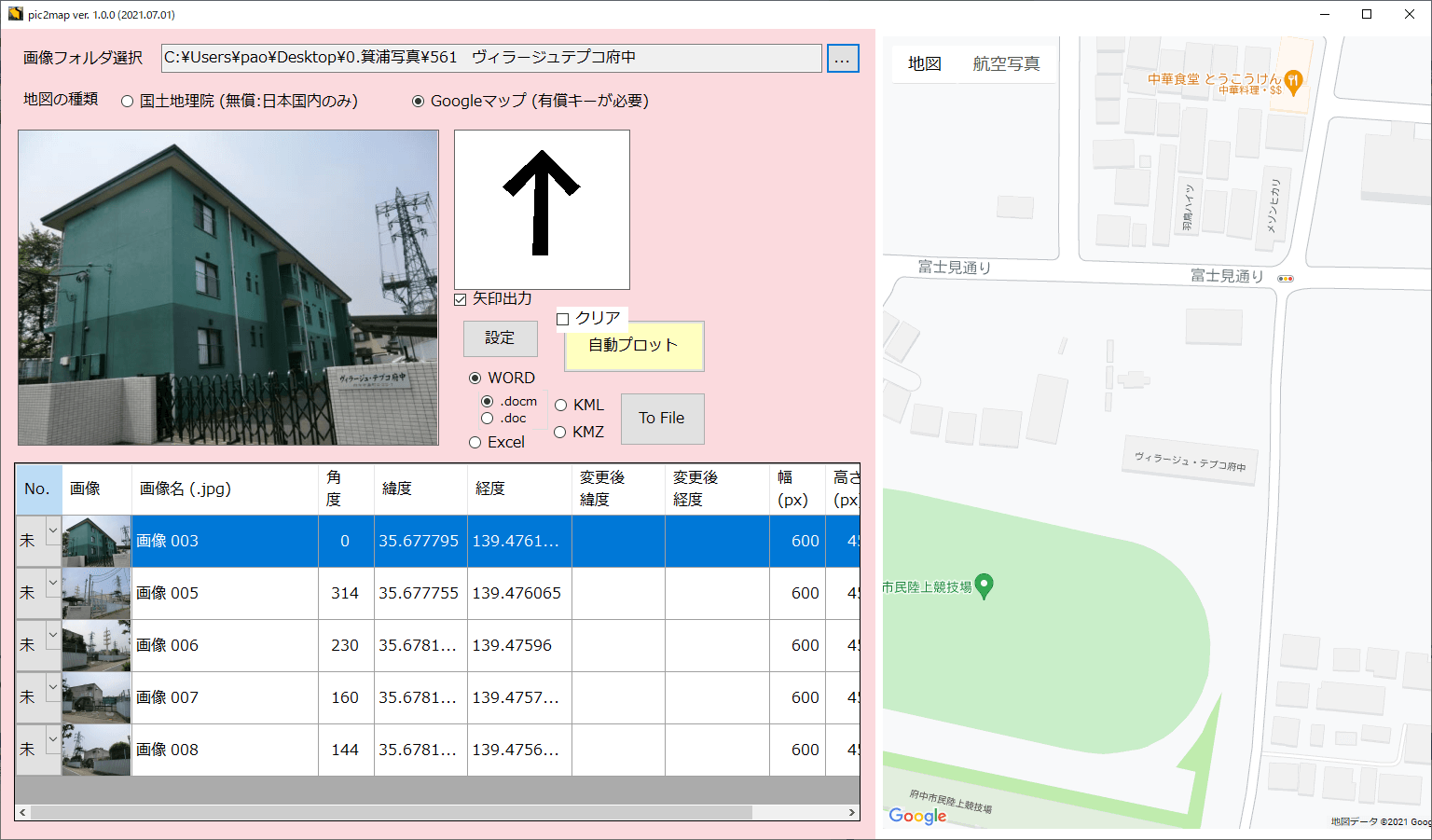Click the traffic signal icon on 富士見通り
This screenshot has height=840, width=1432.
(x=1286, y=278)
